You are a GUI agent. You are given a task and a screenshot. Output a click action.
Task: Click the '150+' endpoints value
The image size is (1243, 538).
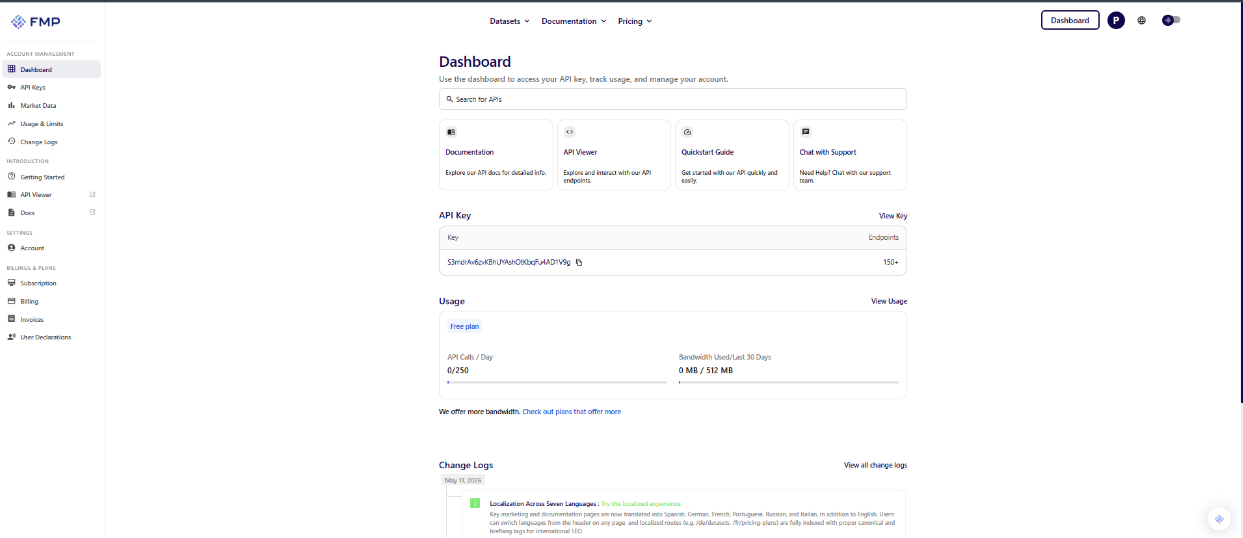pos(890,262)
